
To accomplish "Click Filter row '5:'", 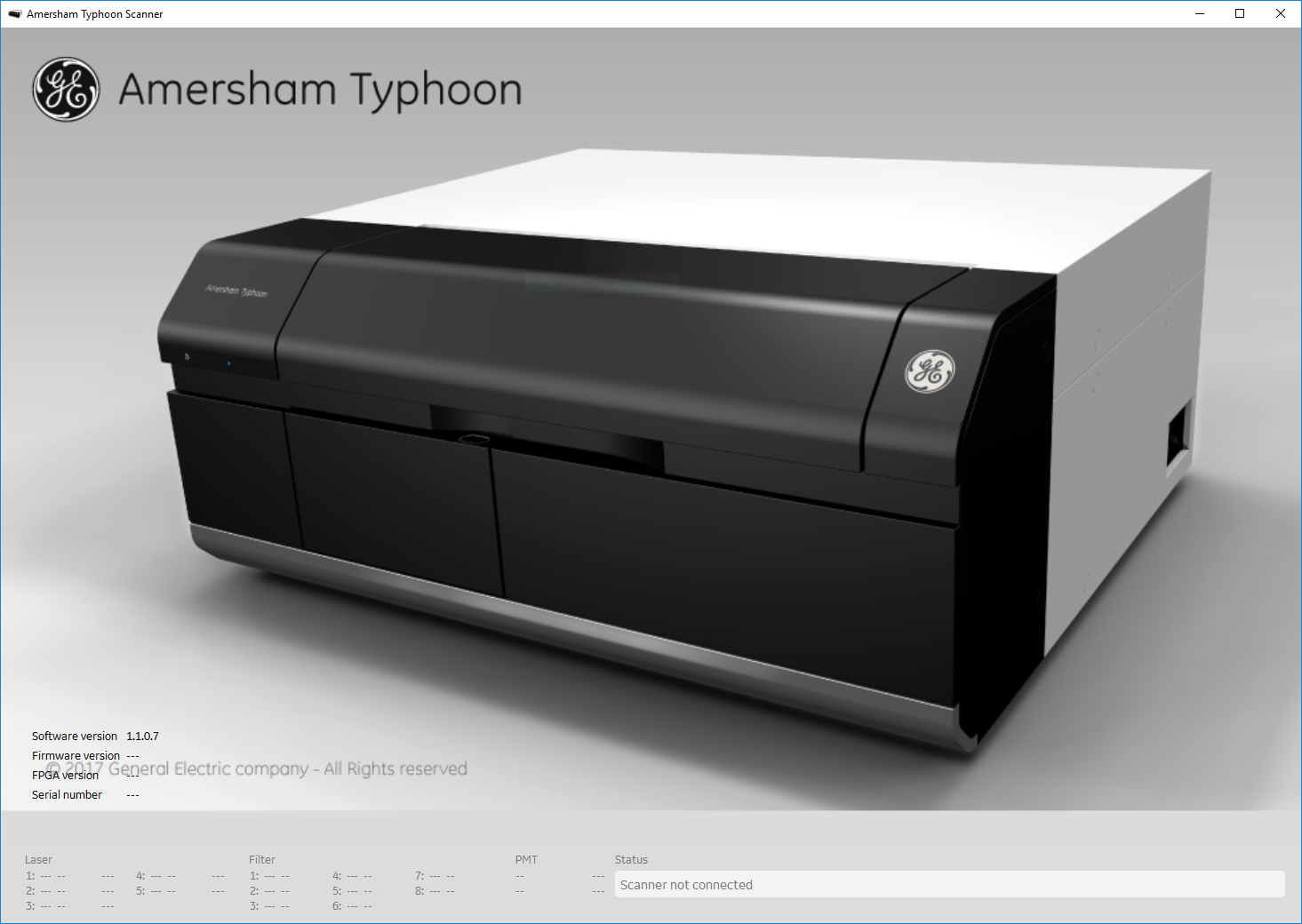I will pos(352,891).
